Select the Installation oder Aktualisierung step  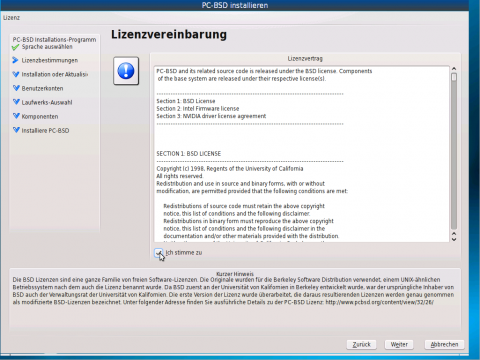coord(55,74)
